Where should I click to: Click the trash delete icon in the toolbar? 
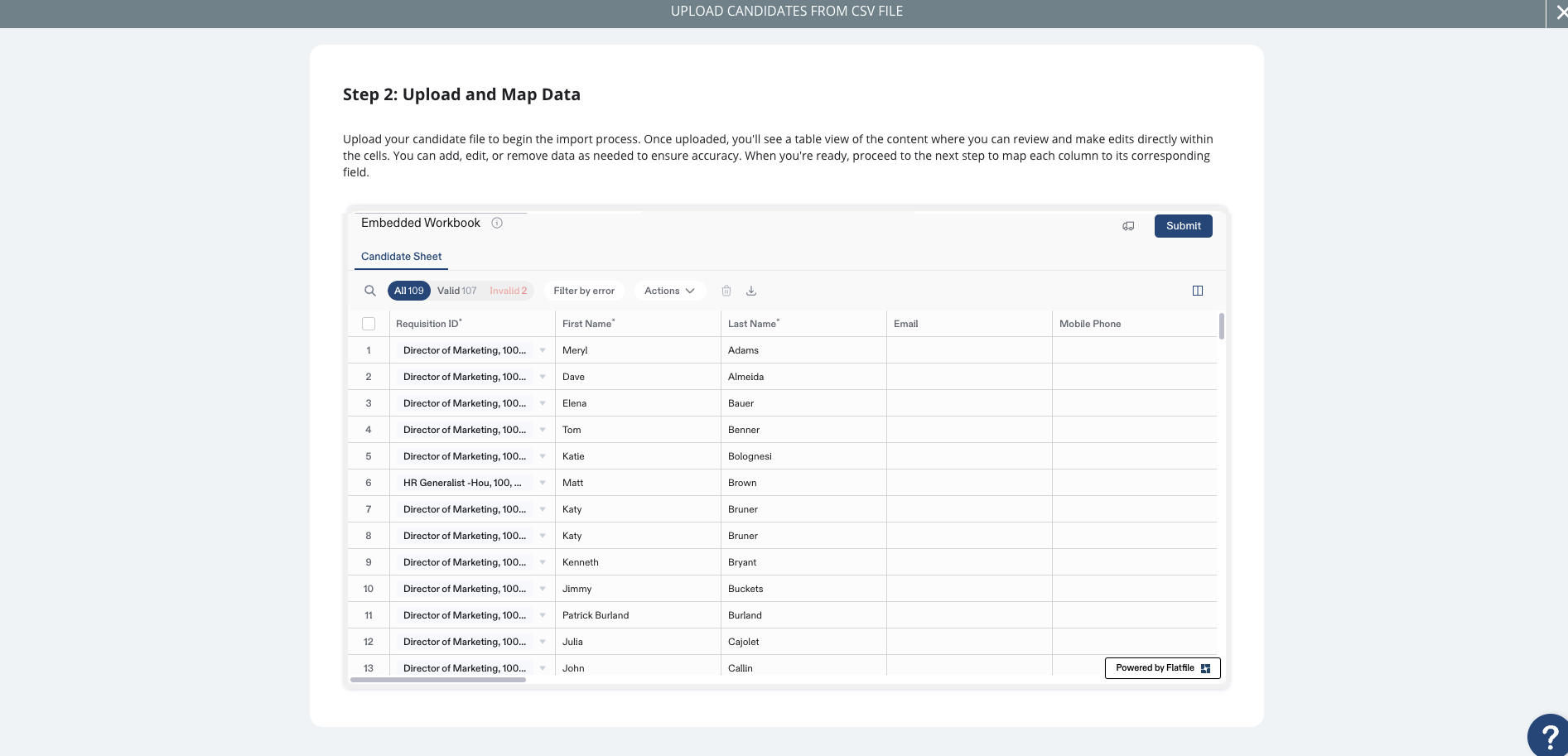726,291
